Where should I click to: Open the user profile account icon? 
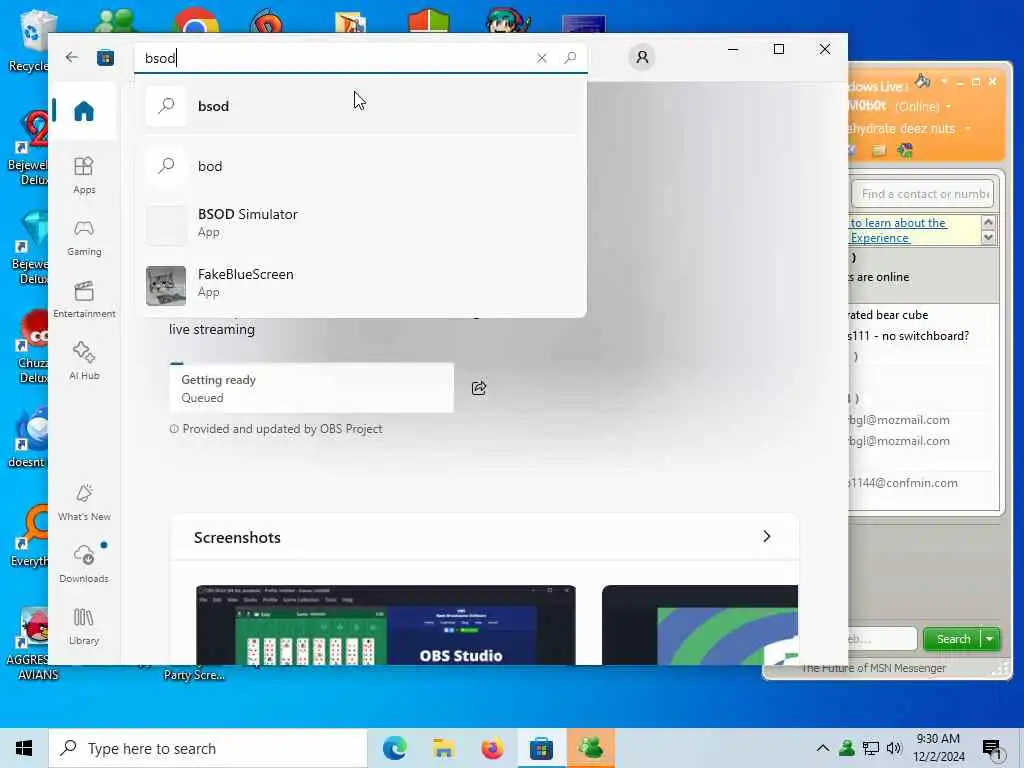[x=642, y=57]
